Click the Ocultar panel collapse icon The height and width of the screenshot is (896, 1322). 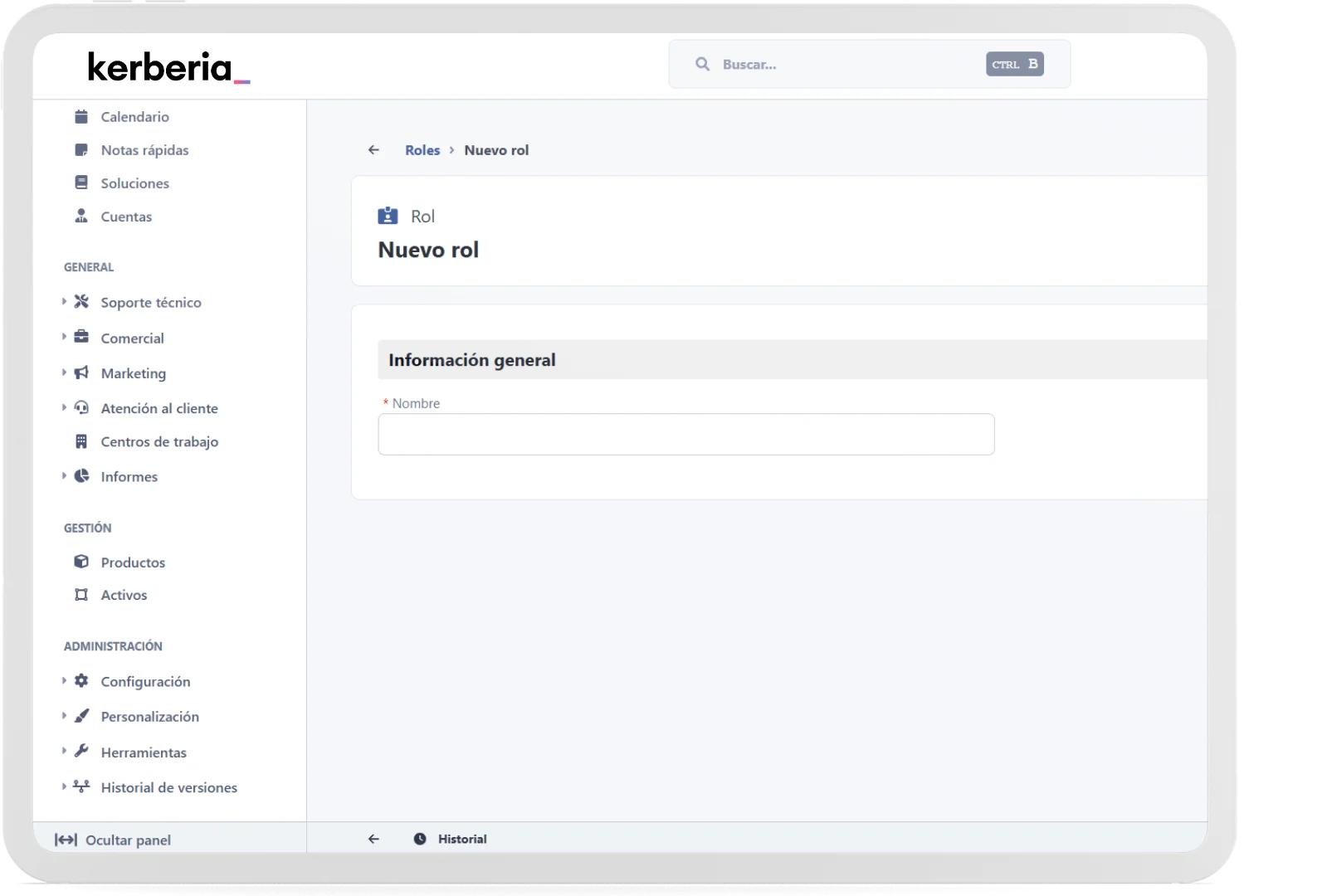tap(66, 840)
